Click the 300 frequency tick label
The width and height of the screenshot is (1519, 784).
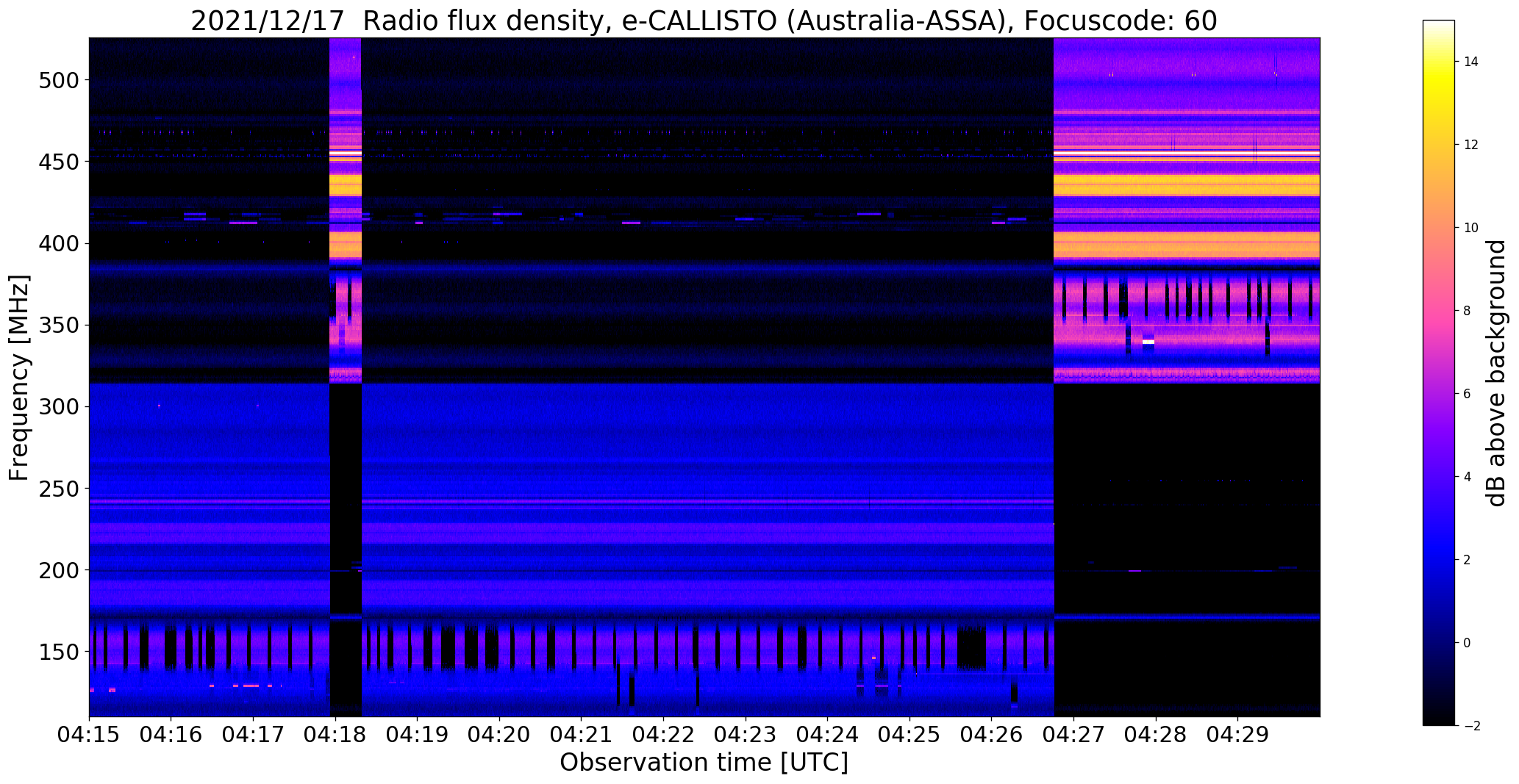(x=58, y=406)
